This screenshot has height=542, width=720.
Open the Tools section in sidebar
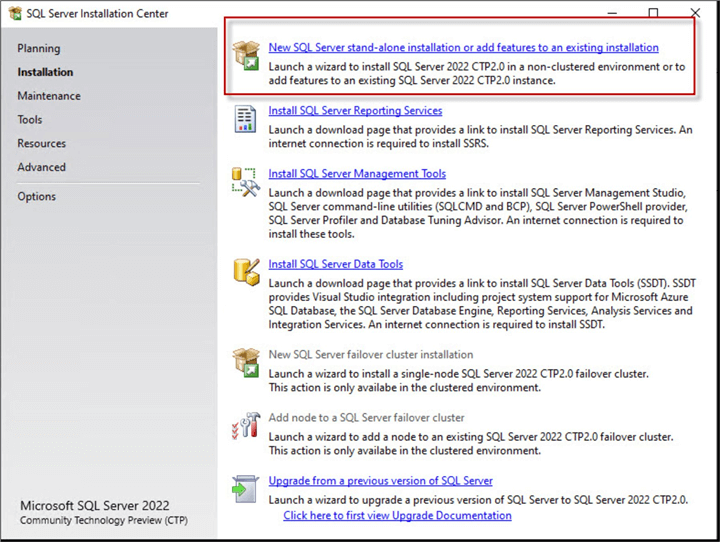click(29, 120)
